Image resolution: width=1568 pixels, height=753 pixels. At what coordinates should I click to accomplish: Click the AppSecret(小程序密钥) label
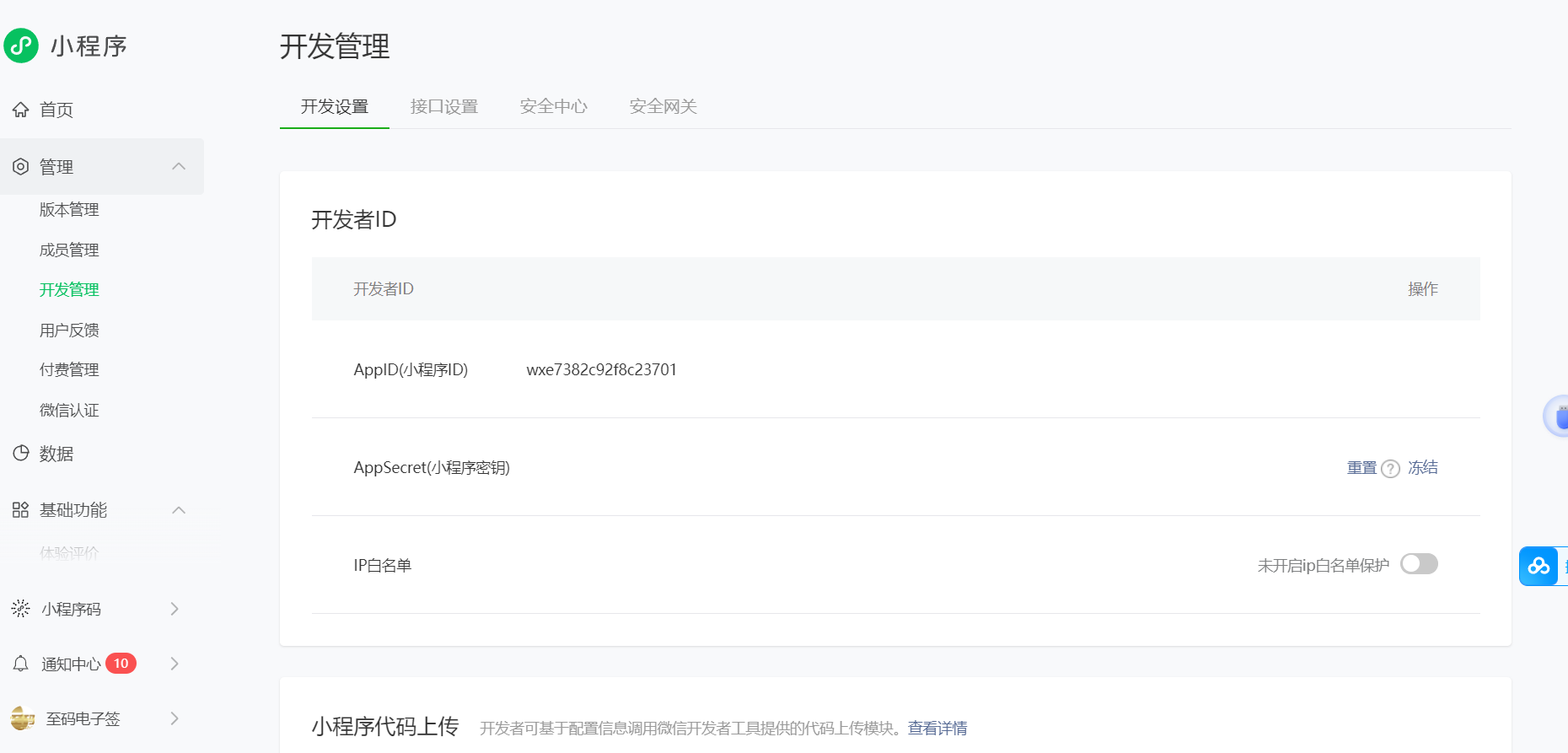tap(432, 468)
